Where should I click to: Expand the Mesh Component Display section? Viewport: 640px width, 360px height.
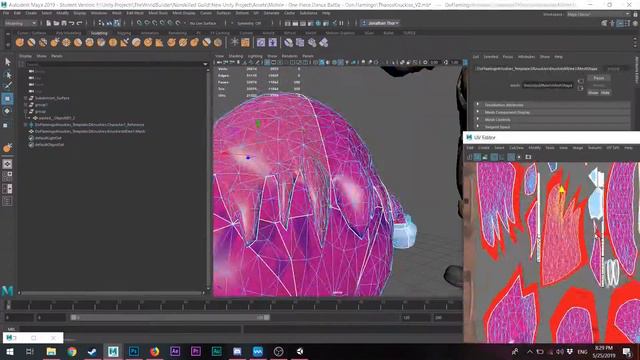pos(478,112)
